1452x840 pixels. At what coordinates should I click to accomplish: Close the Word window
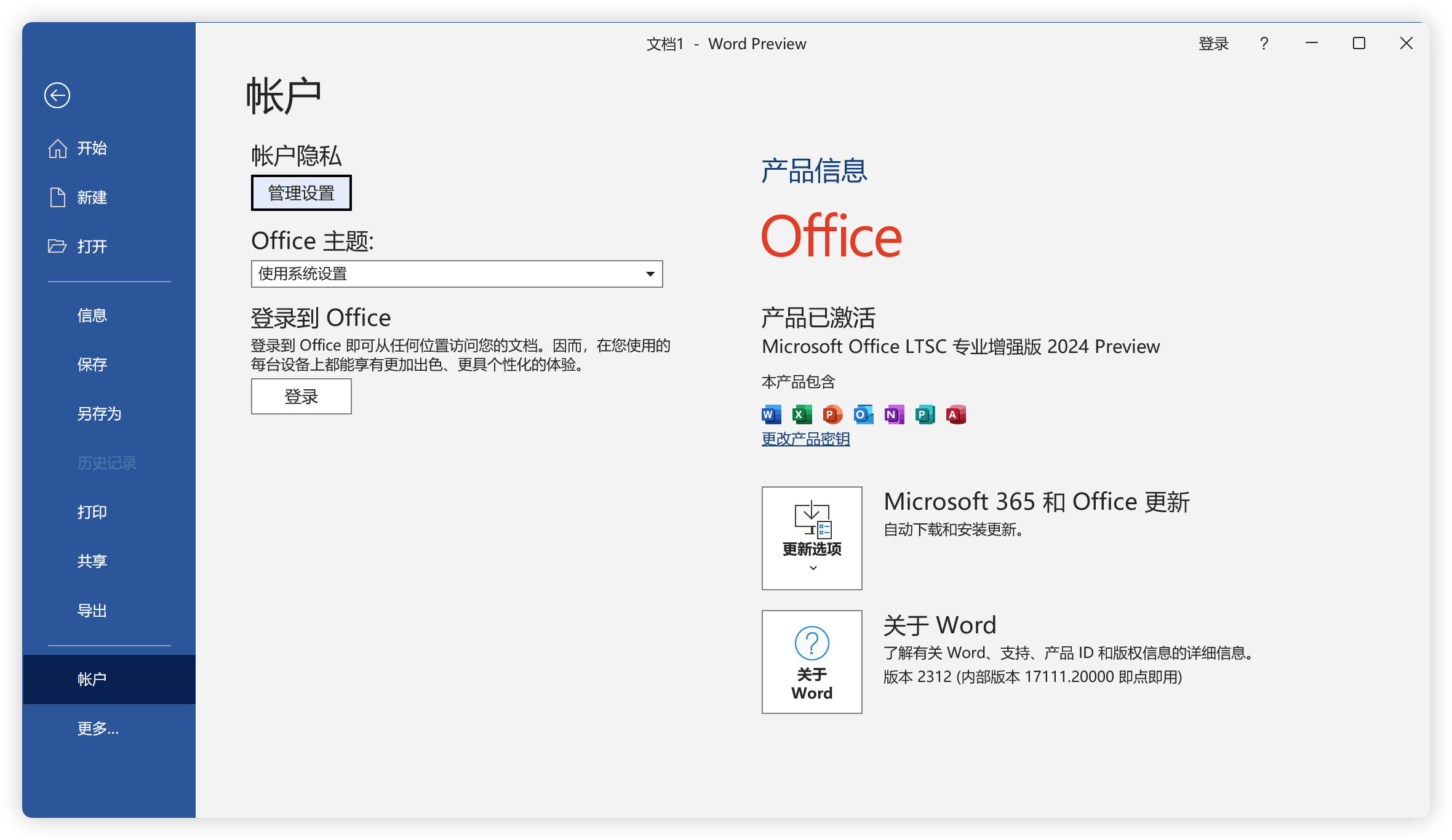coord(1406,43)
